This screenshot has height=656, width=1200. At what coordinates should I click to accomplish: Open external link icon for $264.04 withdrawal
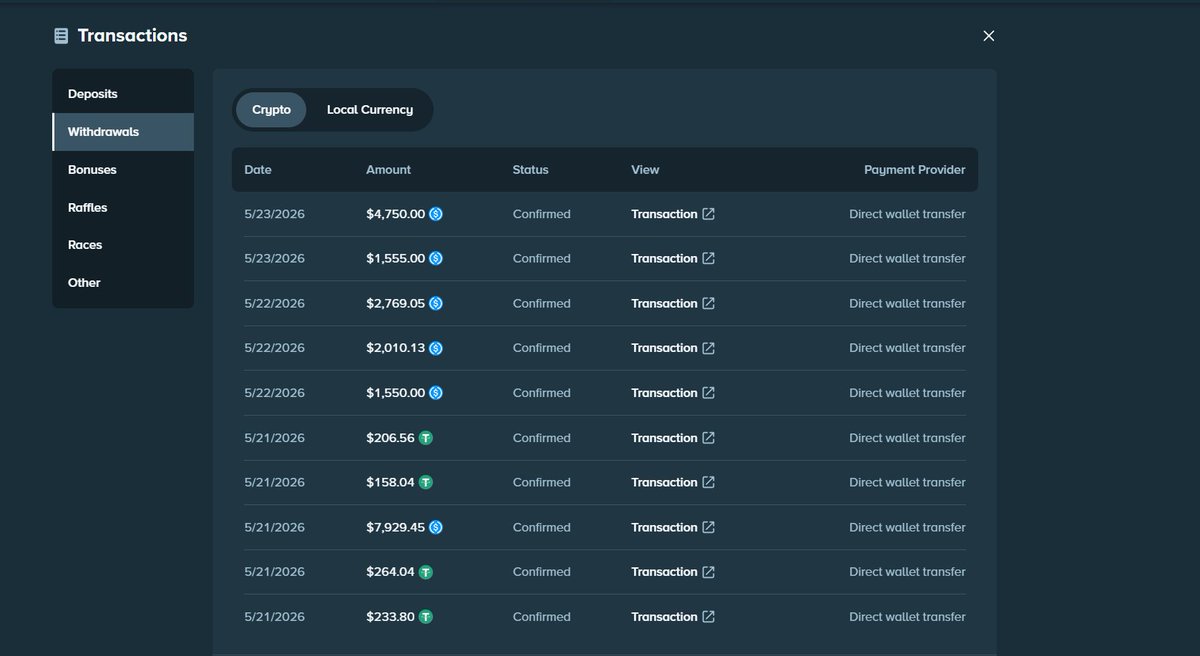(x=709, y=572)
